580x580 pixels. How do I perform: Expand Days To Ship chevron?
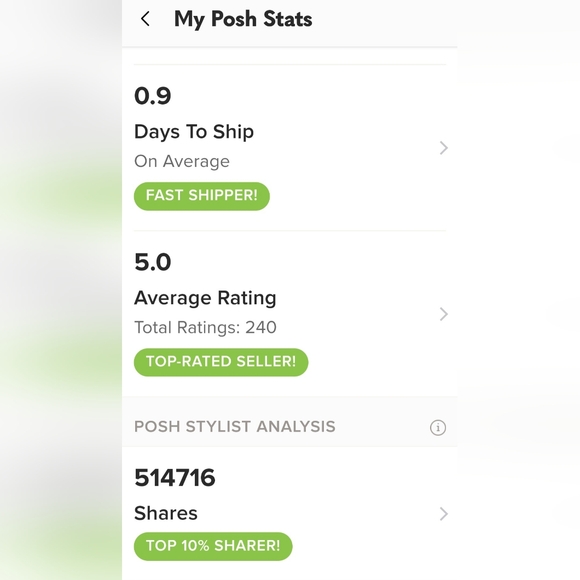click(444, 148)
